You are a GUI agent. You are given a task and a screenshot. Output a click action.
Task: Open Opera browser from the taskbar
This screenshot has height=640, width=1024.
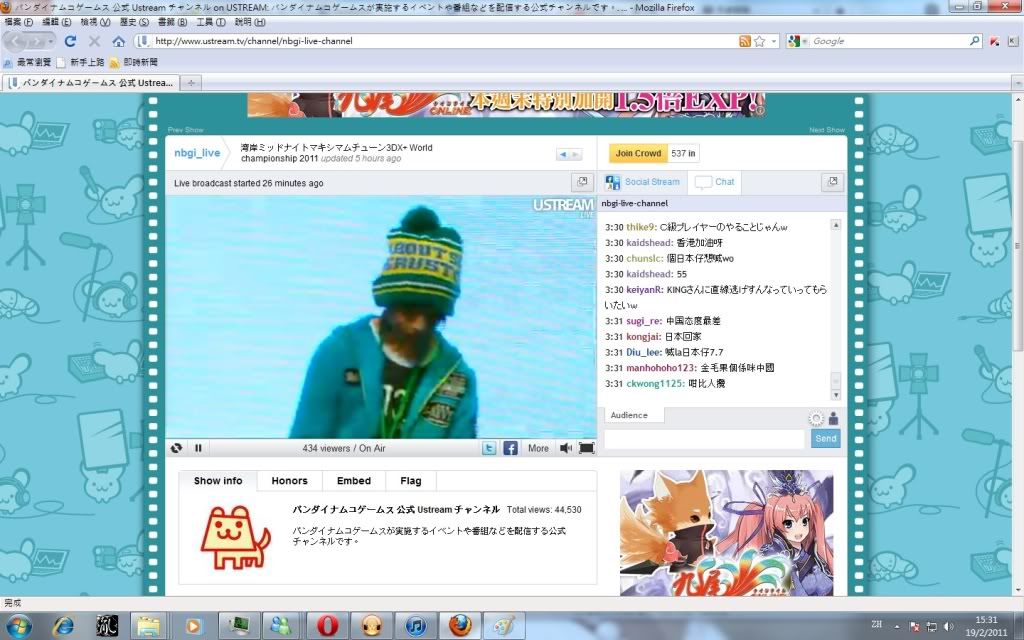(327, 626)
